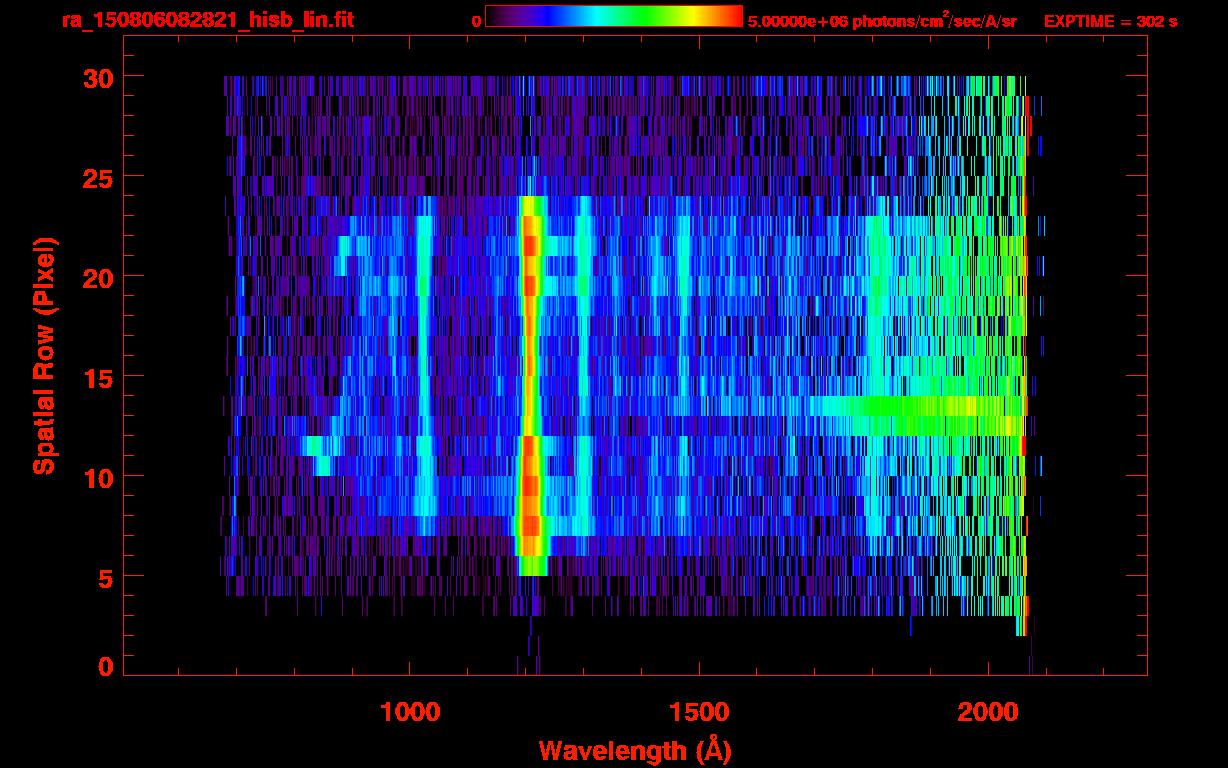Click the 1000 wavelength tick label
This screenshot has width=1228, height=768.
point(410,712)
